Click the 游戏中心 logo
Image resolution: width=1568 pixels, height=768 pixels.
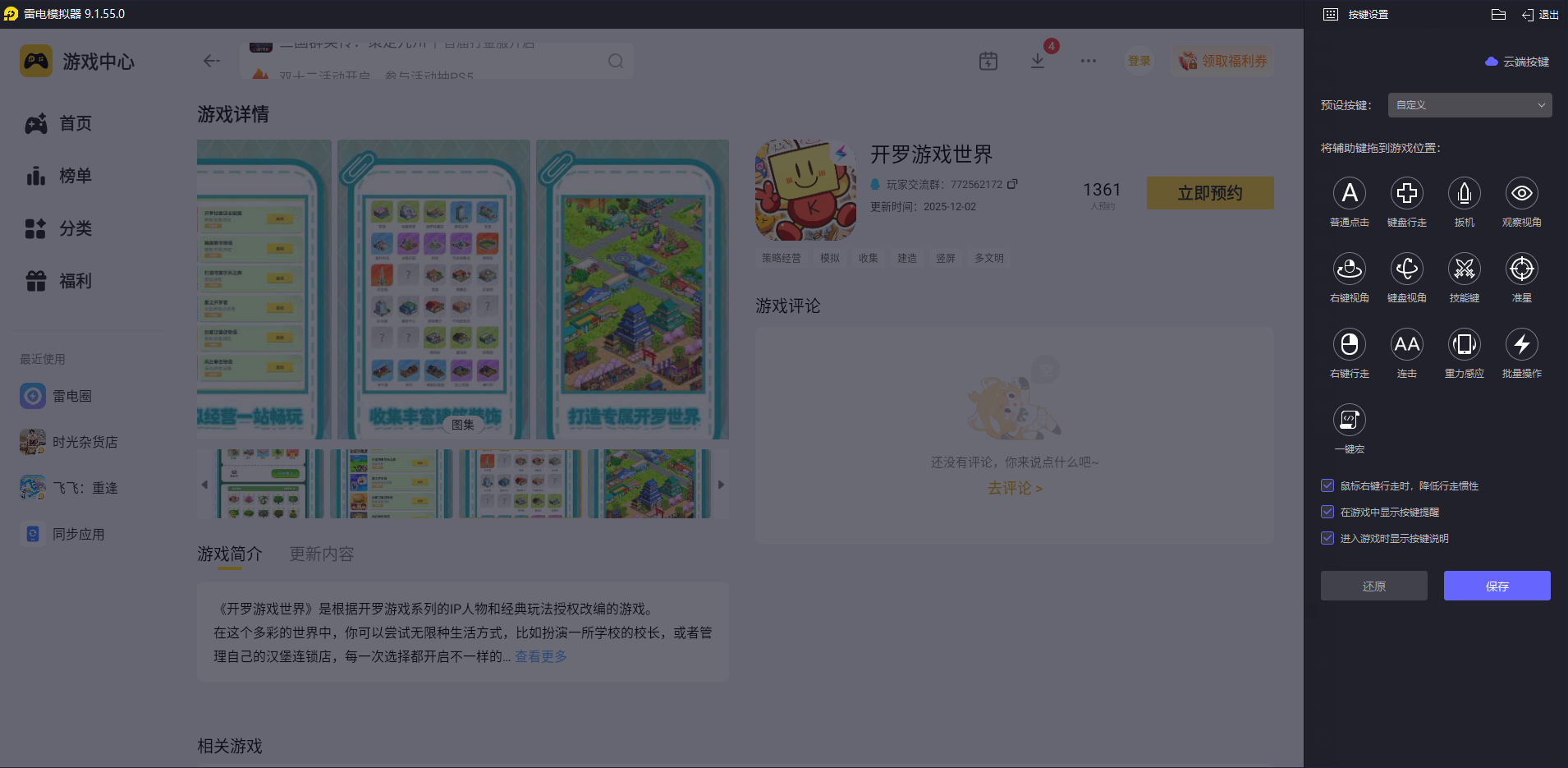pos(77,62)
